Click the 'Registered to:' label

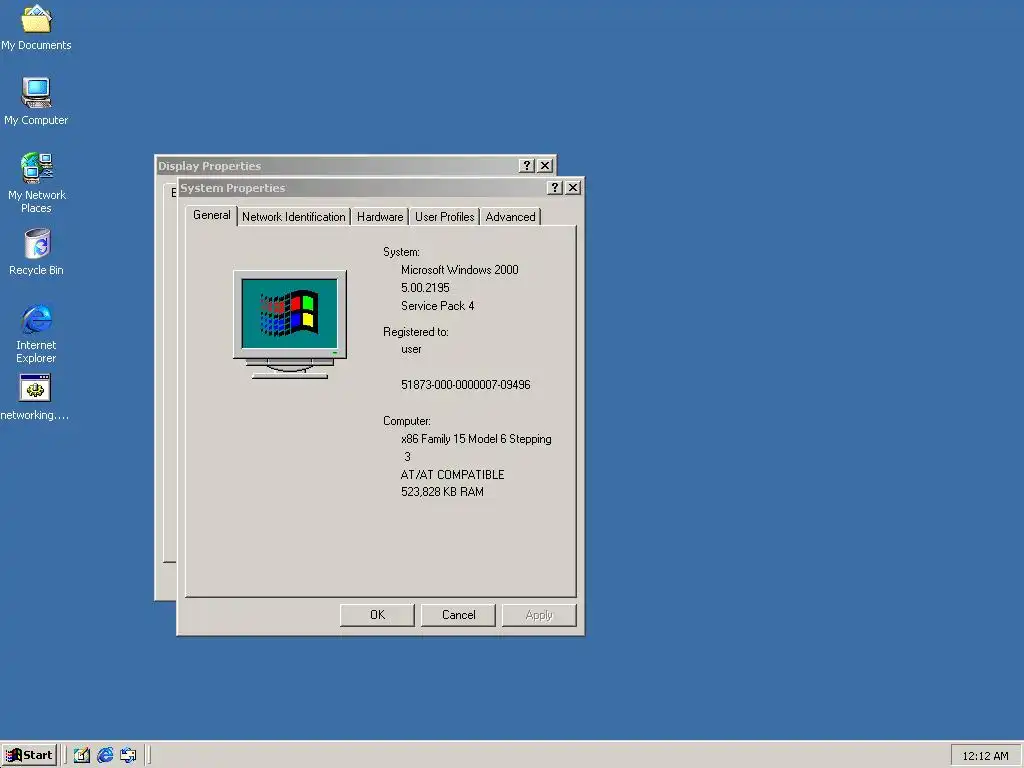click(x=415, y=332)
